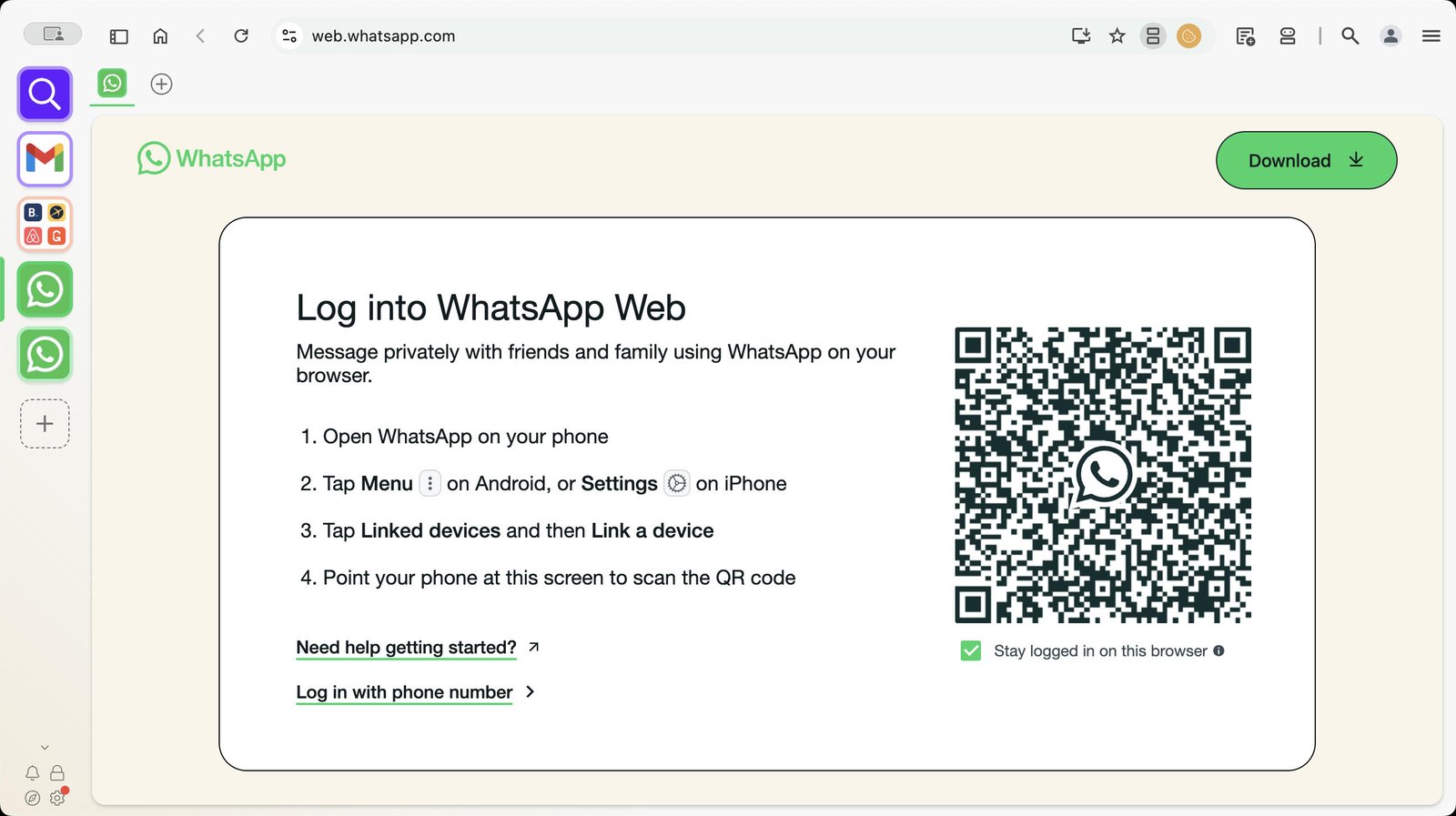Uncheck 'Stay logged in on this browser'
1456x816 pixels.
tap(971, 651)
